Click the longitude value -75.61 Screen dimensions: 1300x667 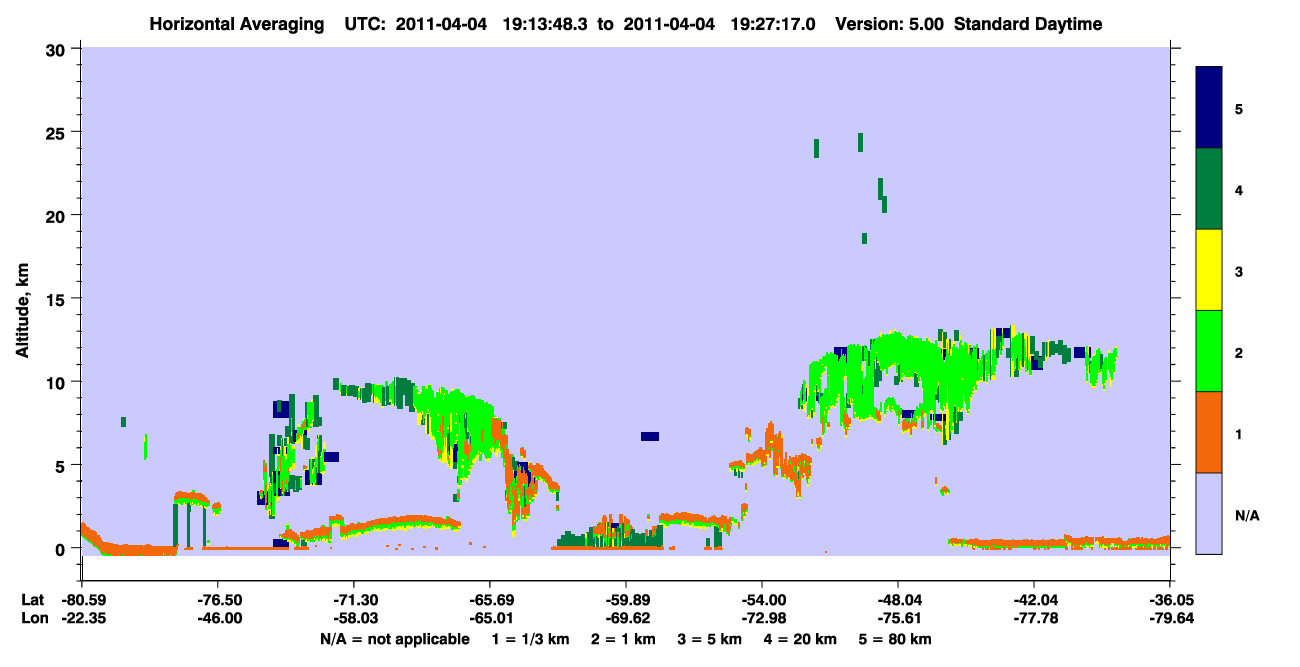coord(897,619)
